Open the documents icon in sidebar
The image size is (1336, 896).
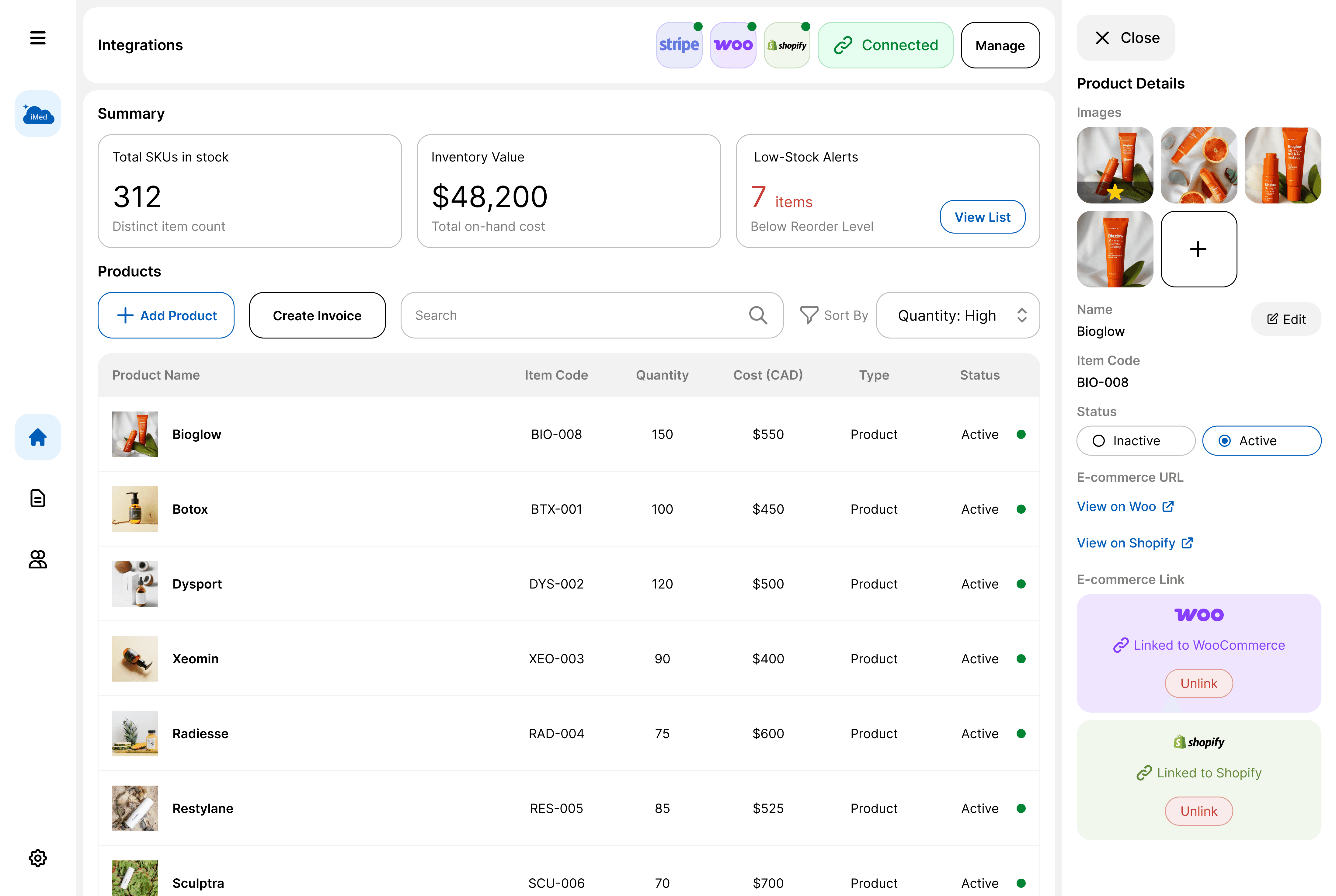click(38, 498)
